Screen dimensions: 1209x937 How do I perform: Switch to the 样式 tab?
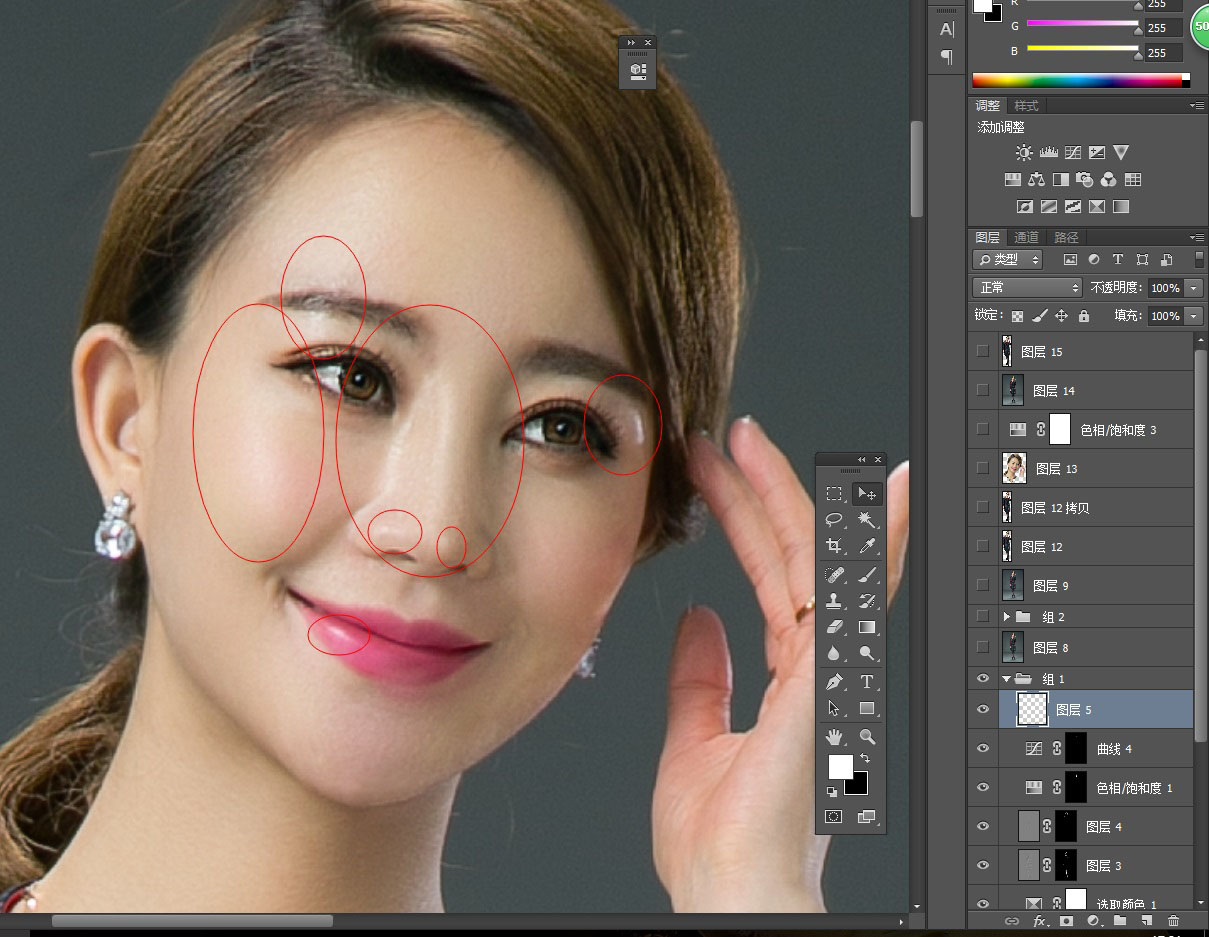[x=1026, y=106]
